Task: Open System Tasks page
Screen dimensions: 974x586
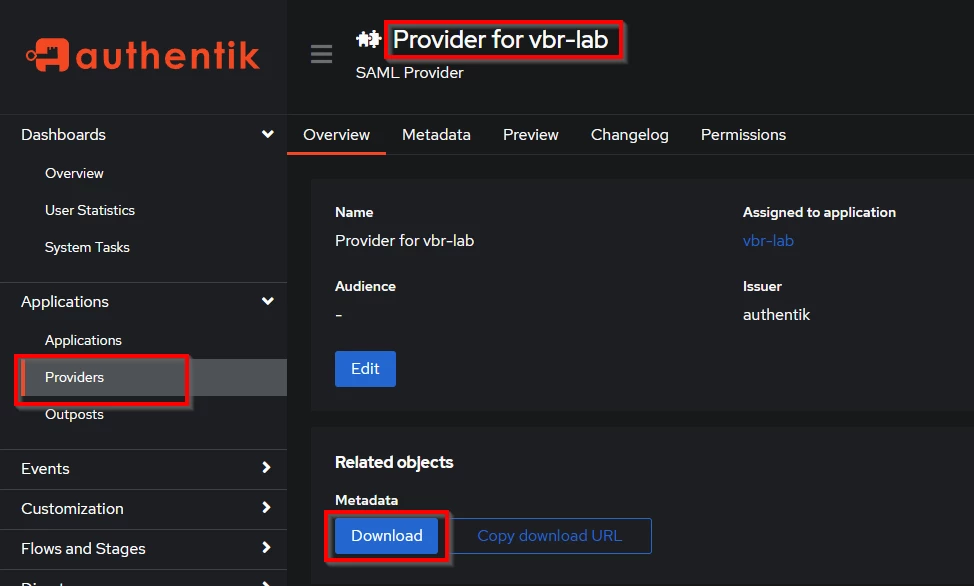Action: (x=87, y=247)
